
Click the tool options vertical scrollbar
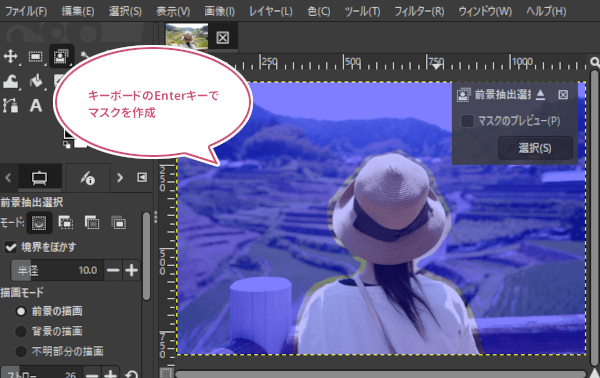point(146,256)
